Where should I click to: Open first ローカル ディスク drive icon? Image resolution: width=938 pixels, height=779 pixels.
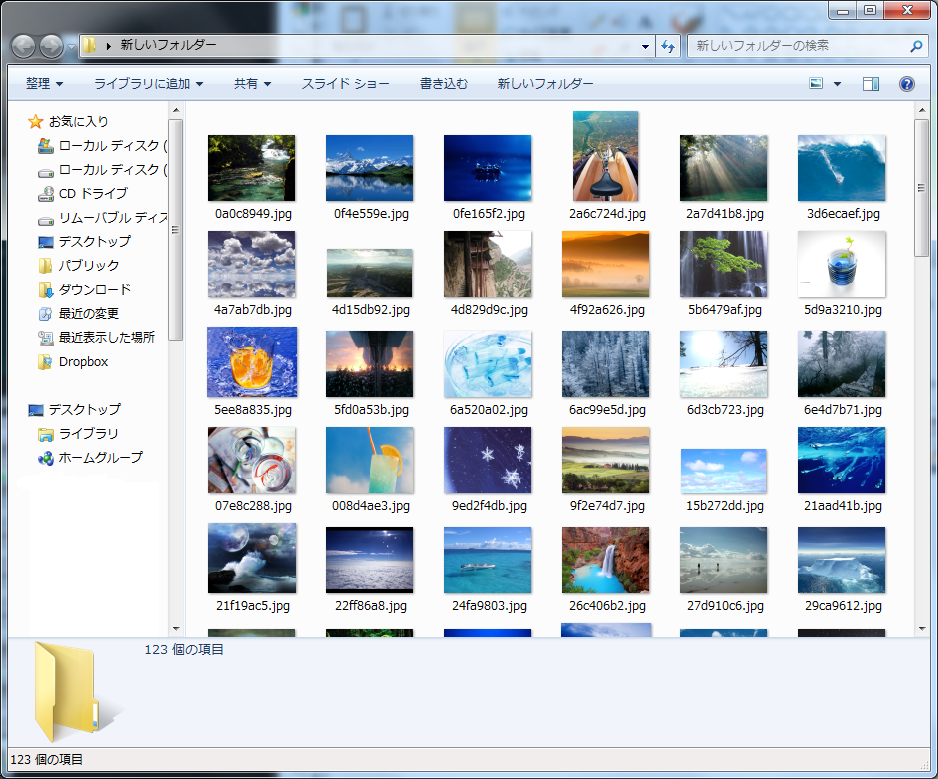point(45,145)
